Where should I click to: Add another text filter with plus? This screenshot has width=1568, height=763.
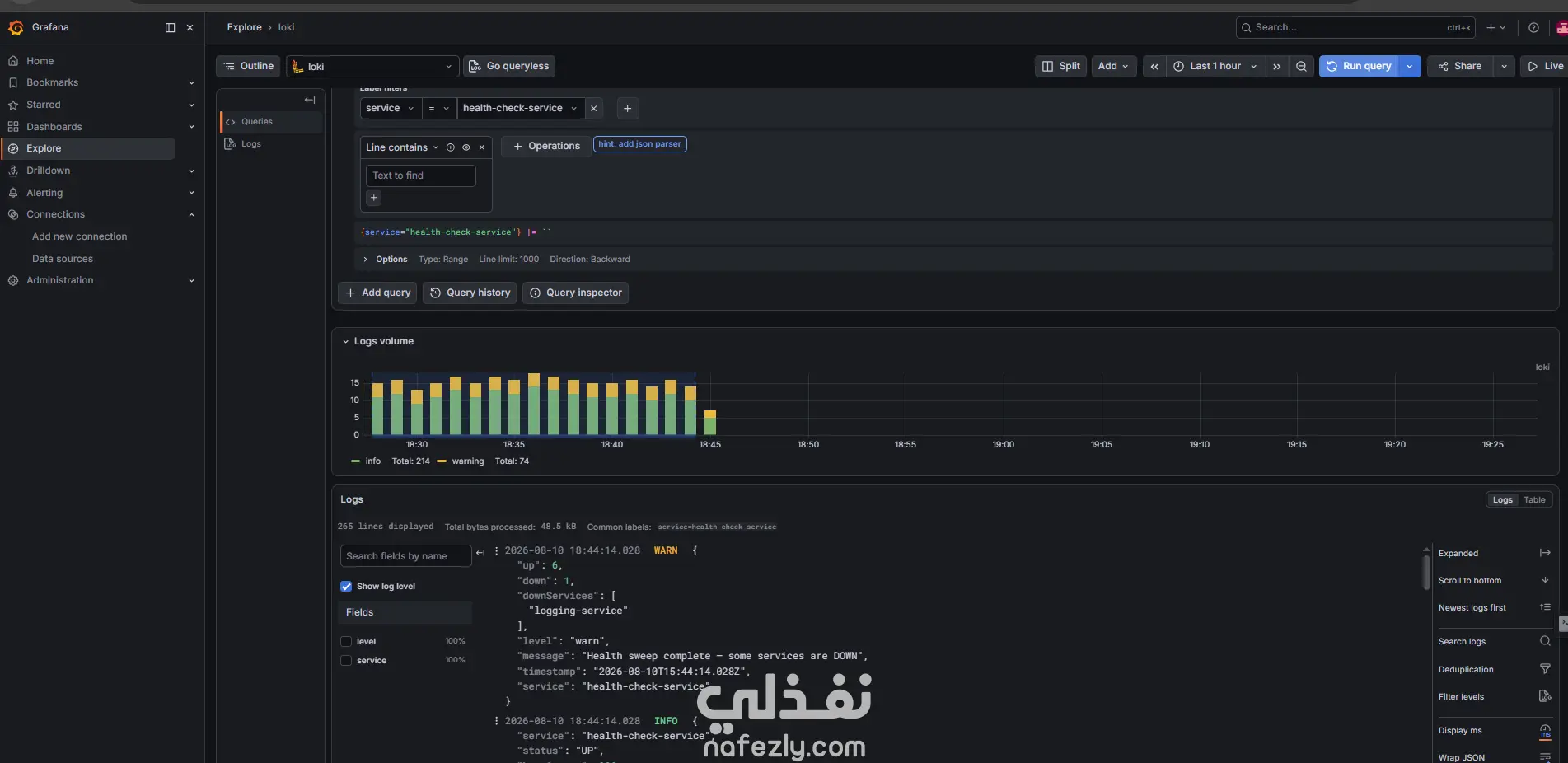(374, 198)
